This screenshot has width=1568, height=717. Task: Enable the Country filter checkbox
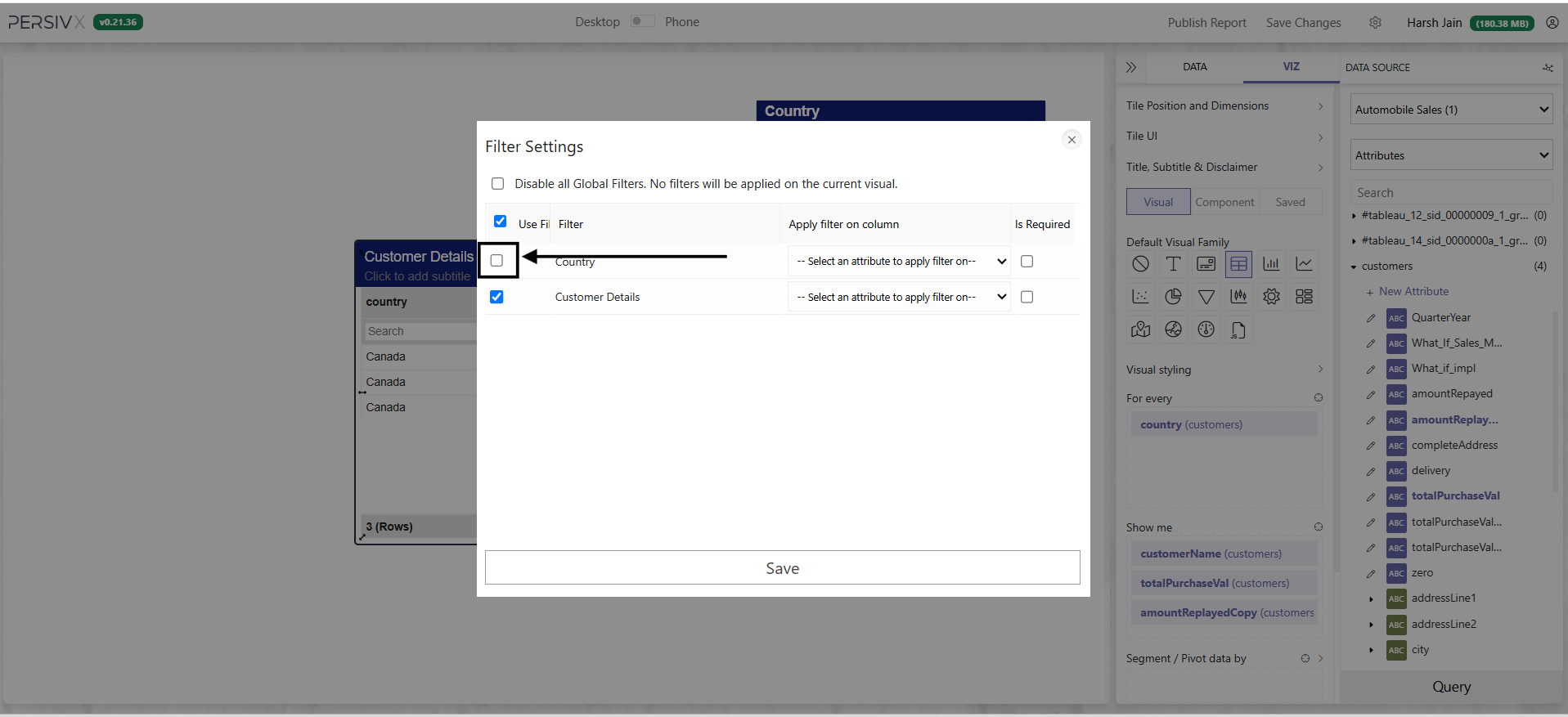tap(496, 261)
